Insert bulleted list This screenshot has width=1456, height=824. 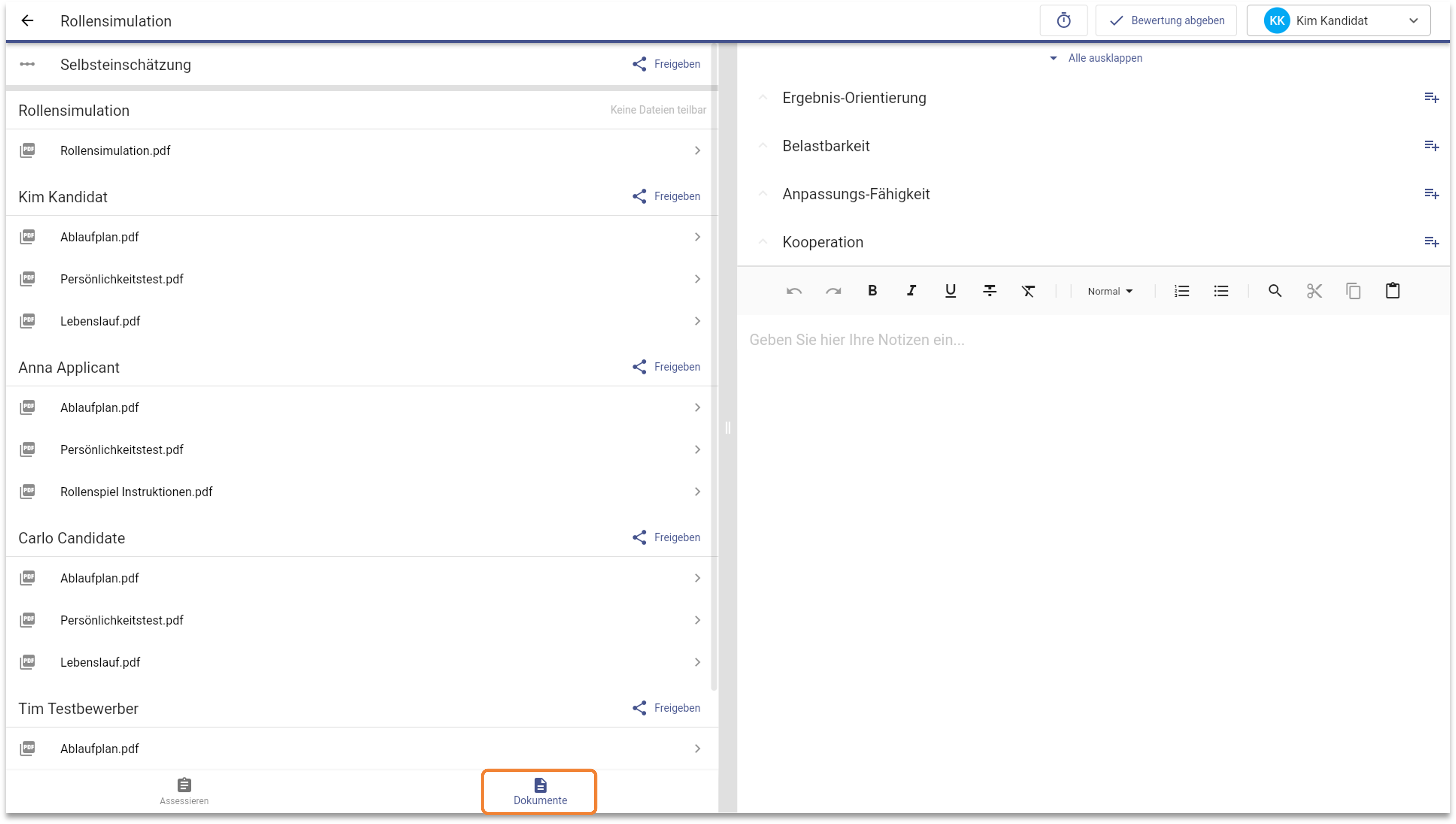(x=1220, y=291)
